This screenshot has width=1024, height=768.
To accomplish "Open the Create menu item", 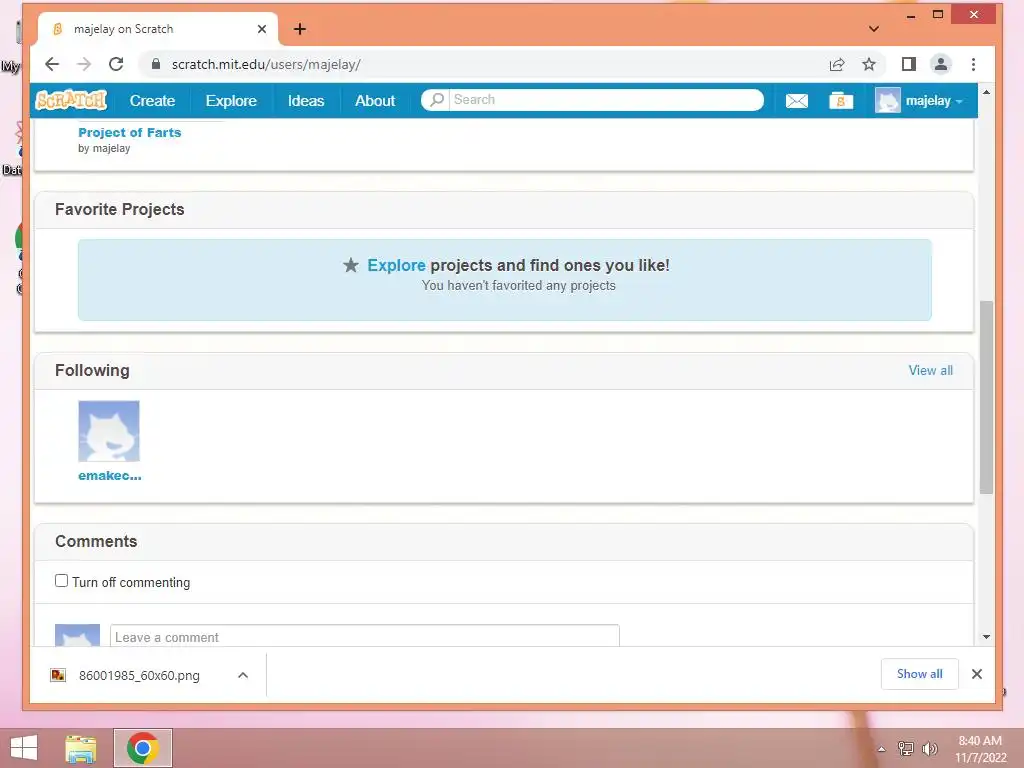I will pos(152,101).
